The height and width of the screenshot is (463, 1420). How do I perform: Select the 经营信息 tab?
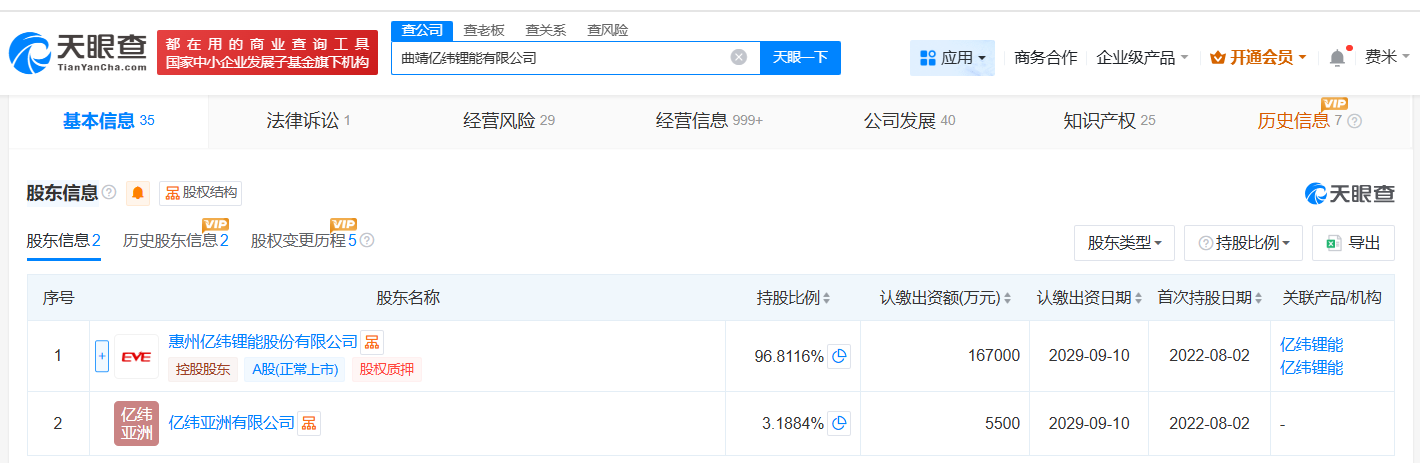[709, 121]
